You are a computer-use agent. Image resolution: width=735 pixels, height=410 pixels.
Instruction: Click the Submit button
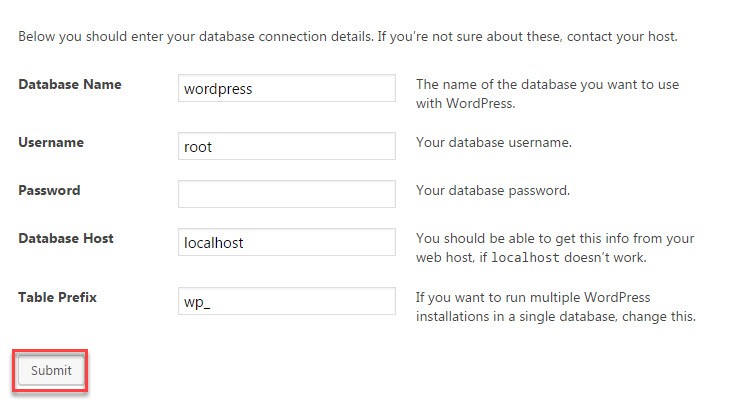click(51, 370)
